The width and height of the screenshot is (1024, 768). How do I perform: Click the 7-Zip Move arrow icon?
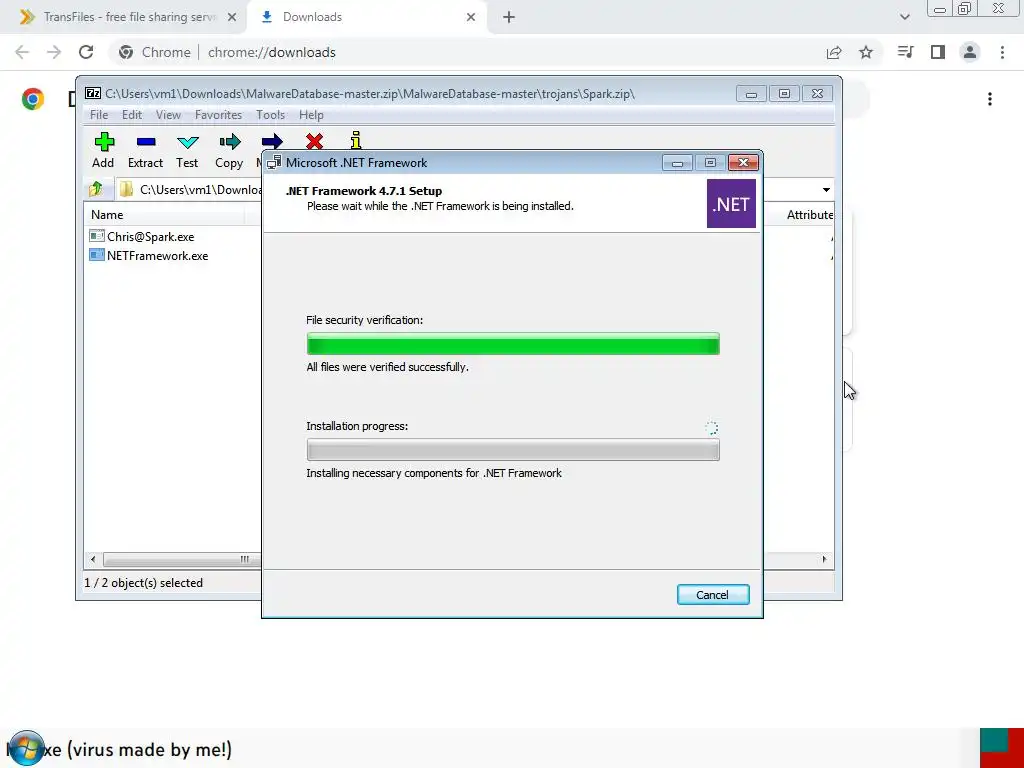pos(272,141)
